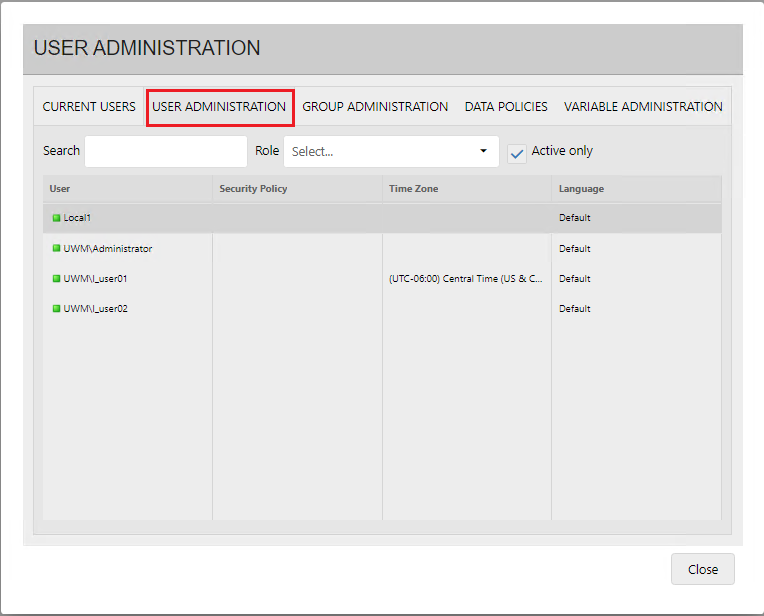Focus the Search input field
This screenshot has height=616, width=764.
pyautogui.click(x=165, y=152)
